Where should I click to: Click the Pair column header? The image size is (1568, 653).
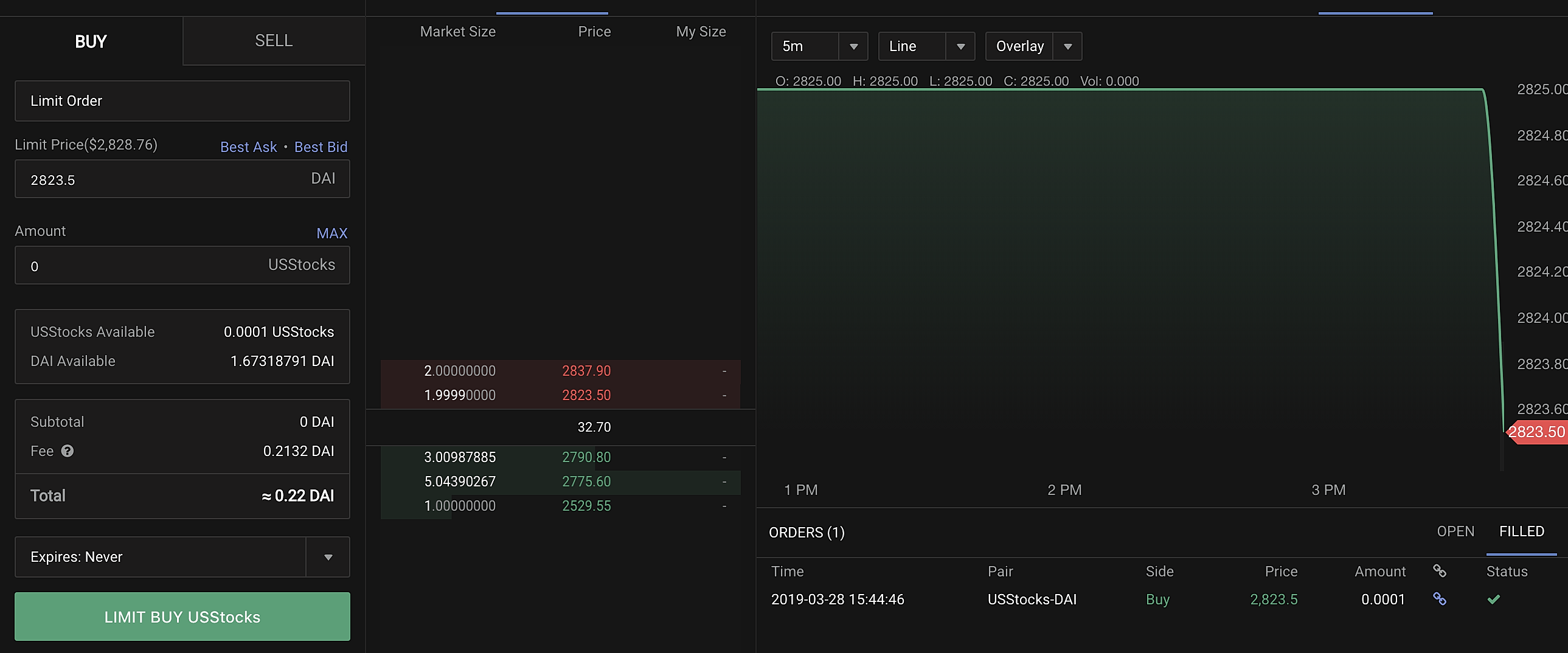click(x=1000, y=572)
